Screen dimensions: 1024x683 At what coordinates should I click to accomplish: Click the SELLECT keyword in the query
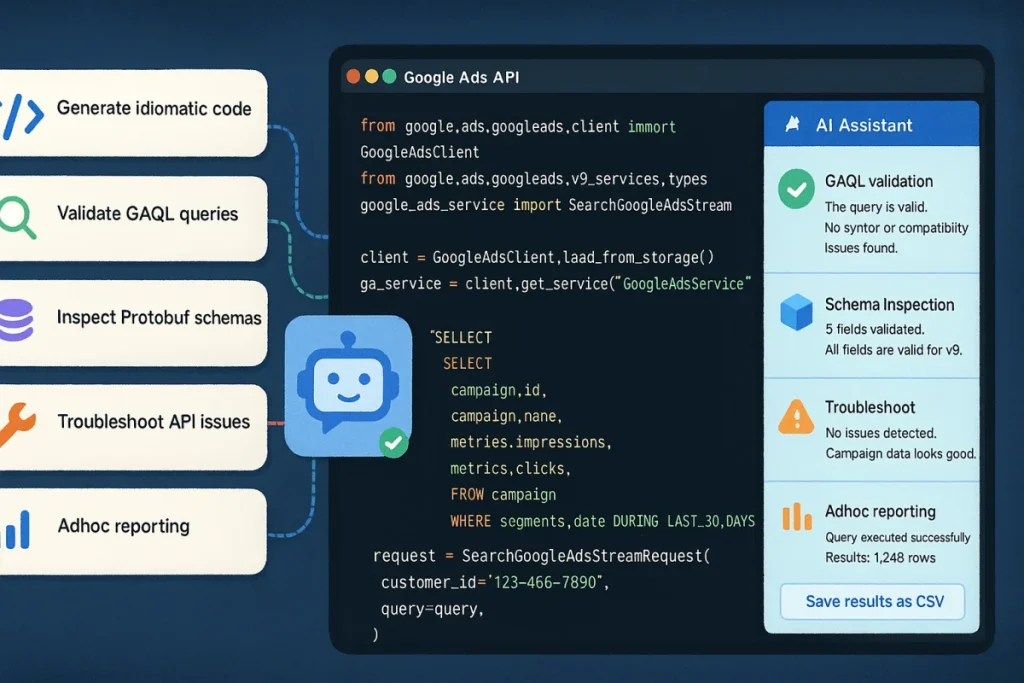461,338
